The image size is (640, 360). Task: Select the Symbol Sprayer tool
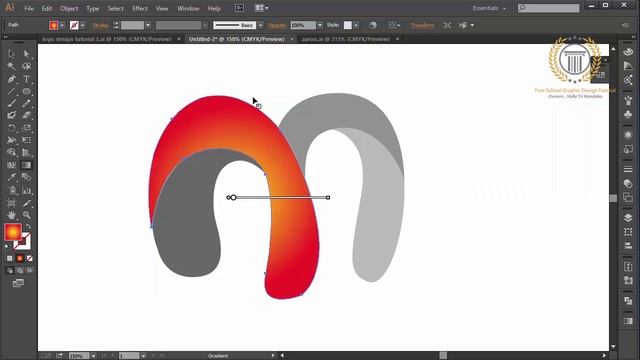point(11,190)
